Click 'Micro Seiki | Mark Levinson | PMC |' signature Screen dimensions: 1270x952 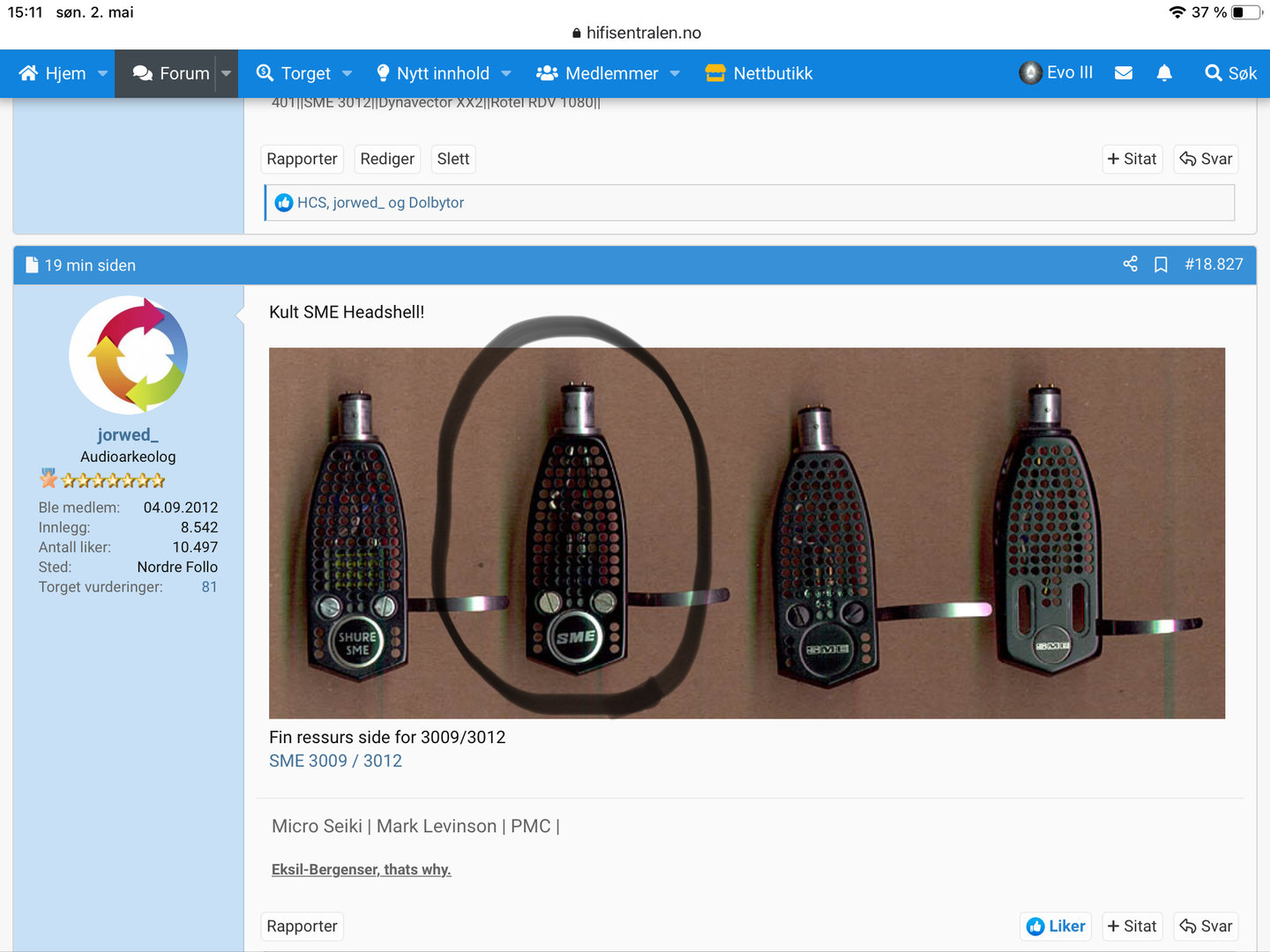(415, 826)
